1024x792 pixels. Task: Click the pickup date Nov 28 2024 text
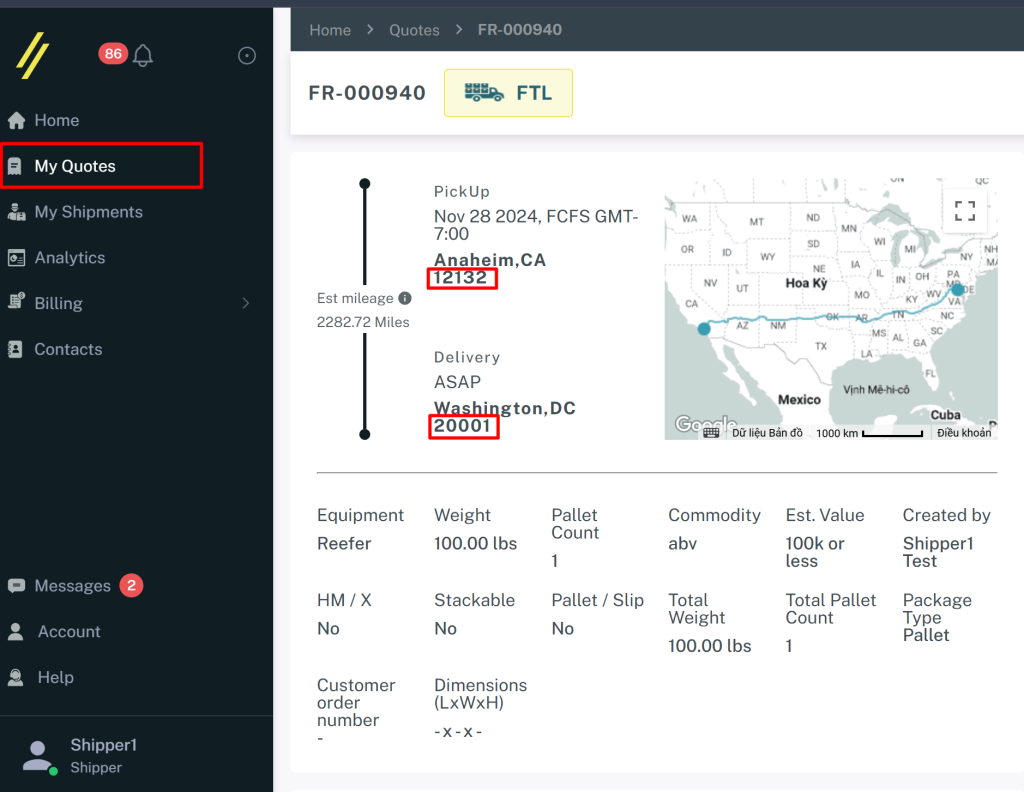click(x=536, y=225)
